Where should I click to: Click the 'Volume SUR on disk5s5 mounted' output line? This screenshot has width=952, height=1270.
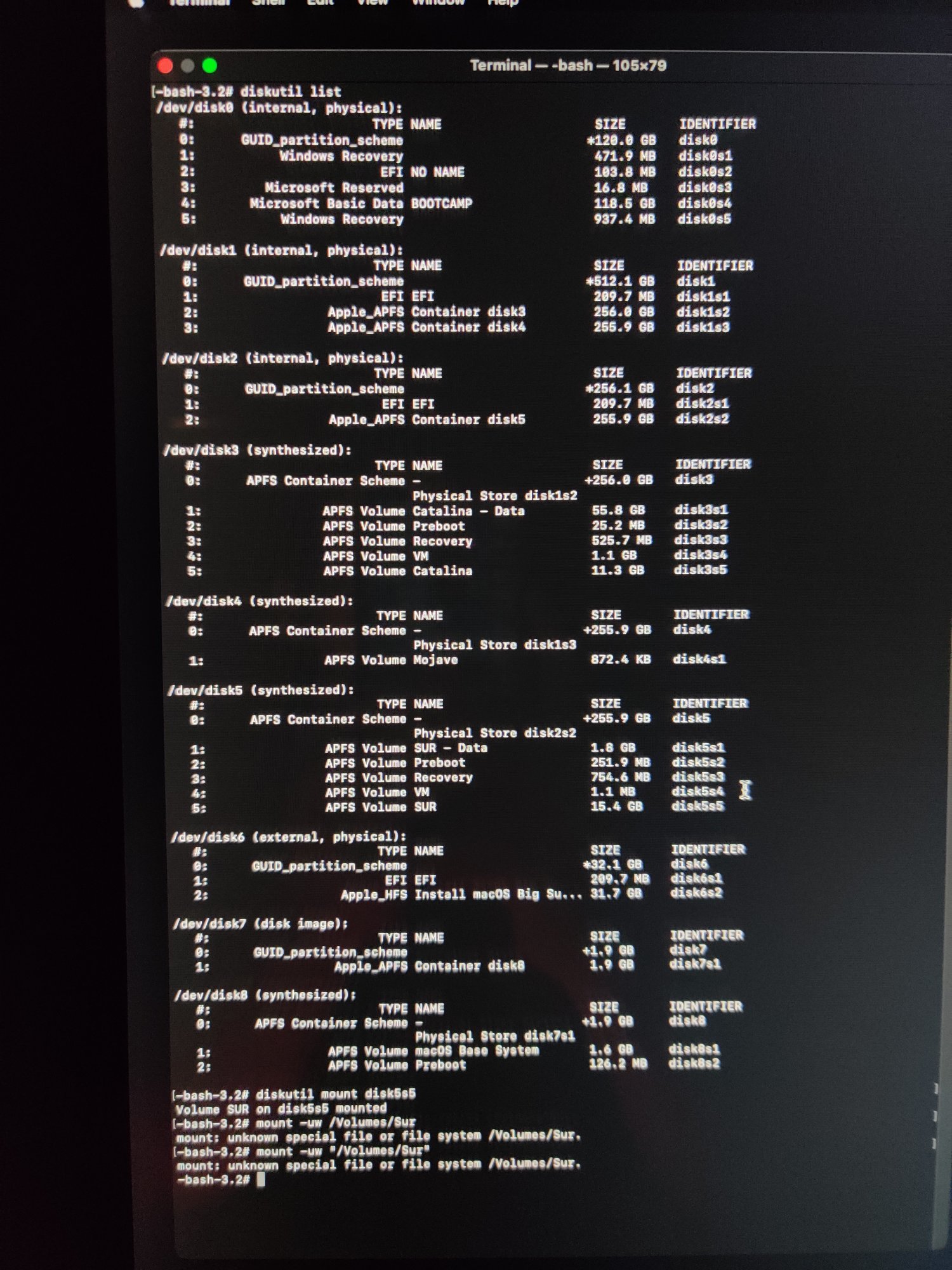[281, 1109]
